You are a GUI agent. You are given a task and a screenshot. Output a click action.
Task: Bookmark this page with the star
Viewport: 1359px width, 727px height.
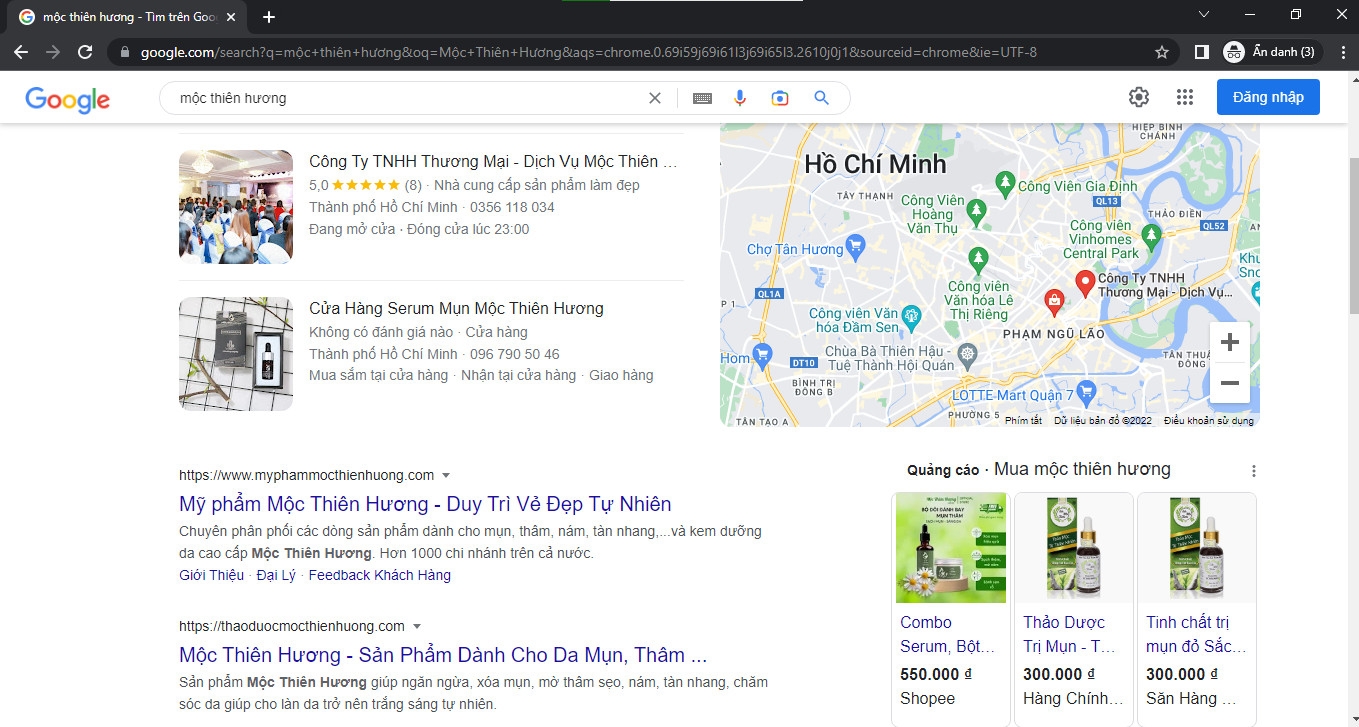click(x=1162, y=52)
